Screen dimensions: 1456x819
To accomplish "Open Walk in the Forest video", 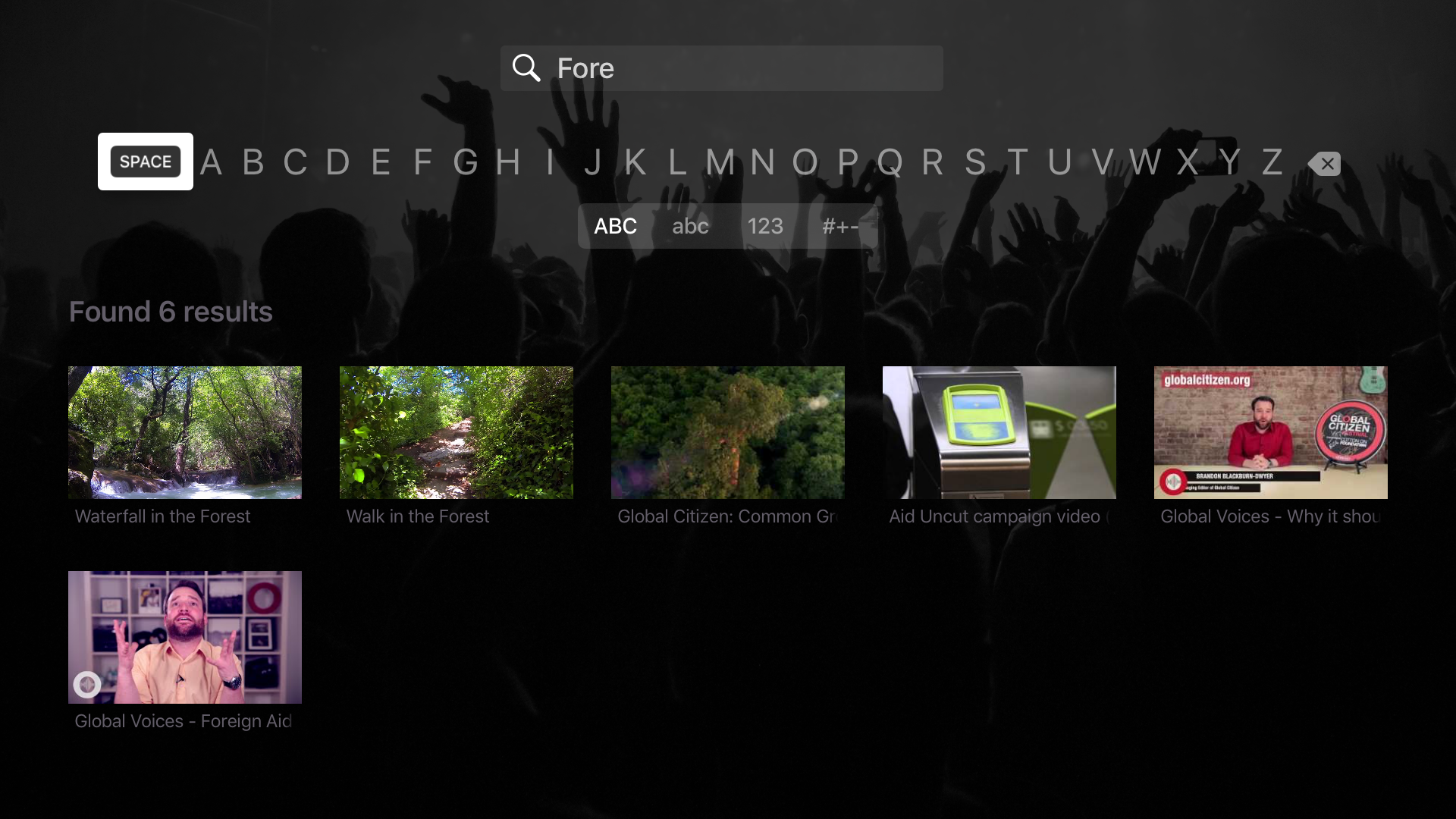I will pyautogui.click(x=456, y=432).
